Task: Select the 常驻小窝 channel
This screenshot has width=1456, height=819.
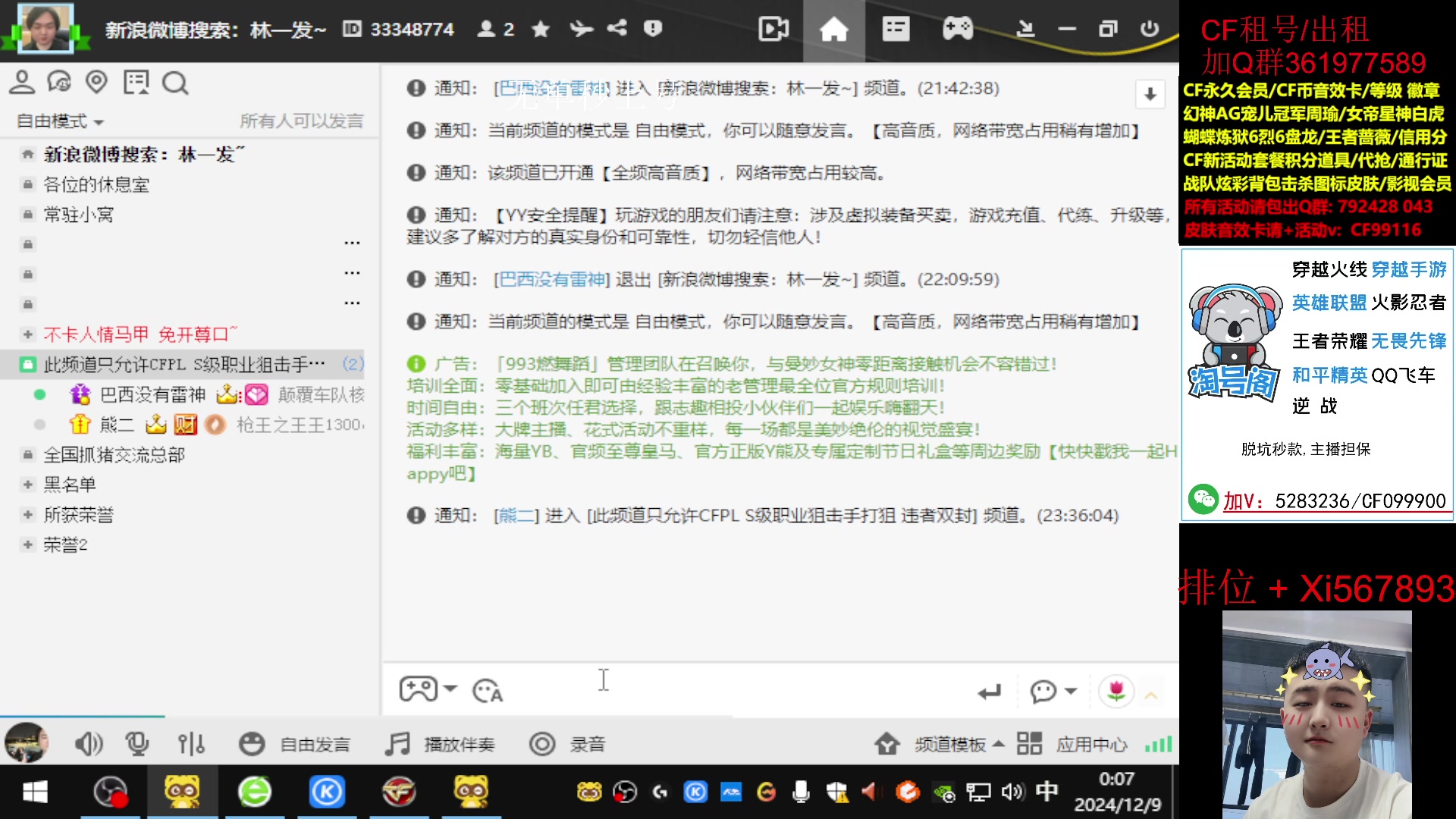Action: coord(78,215)
